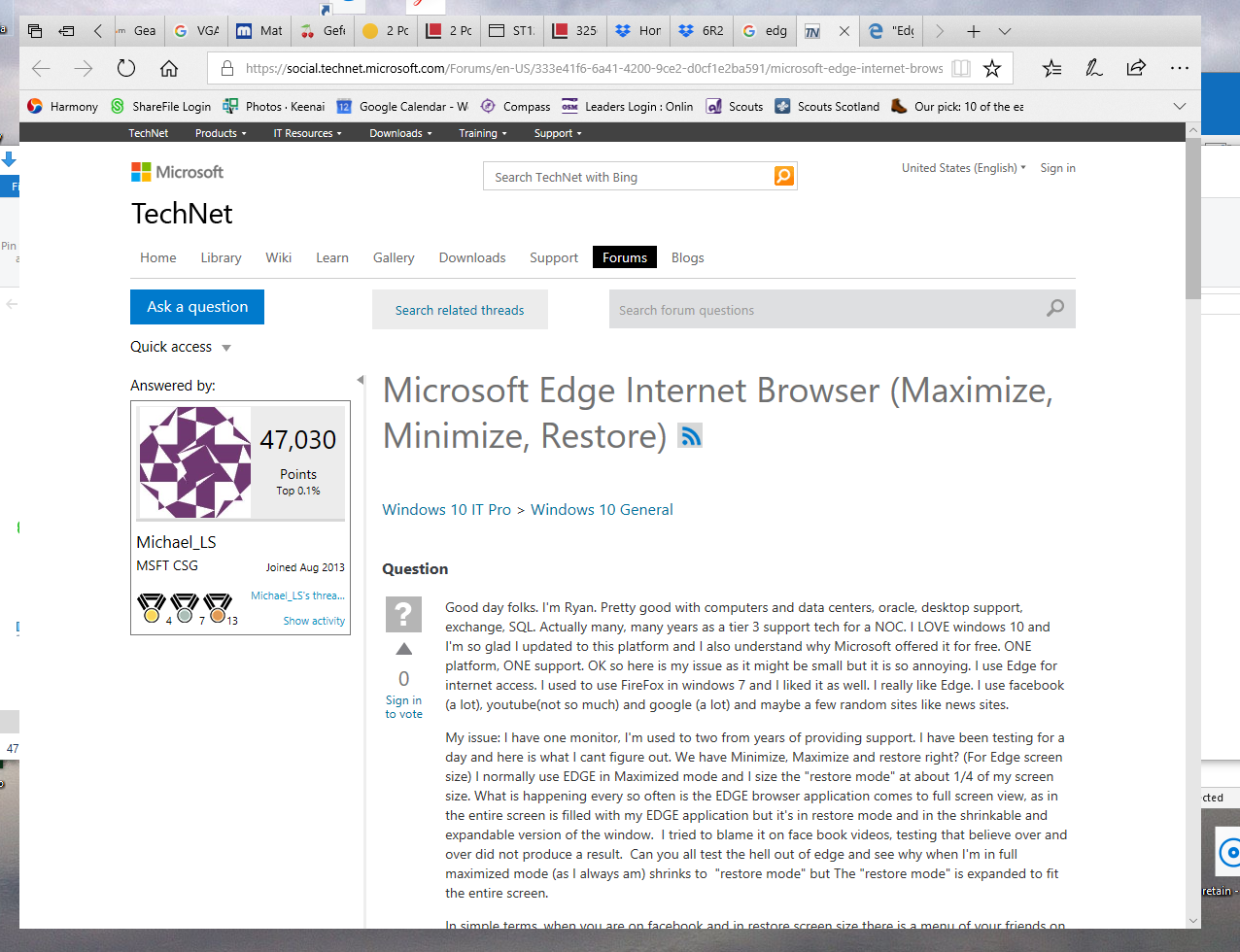Open the Harmony favorite
Viewport: 1240px width, 952px height.
63,106
